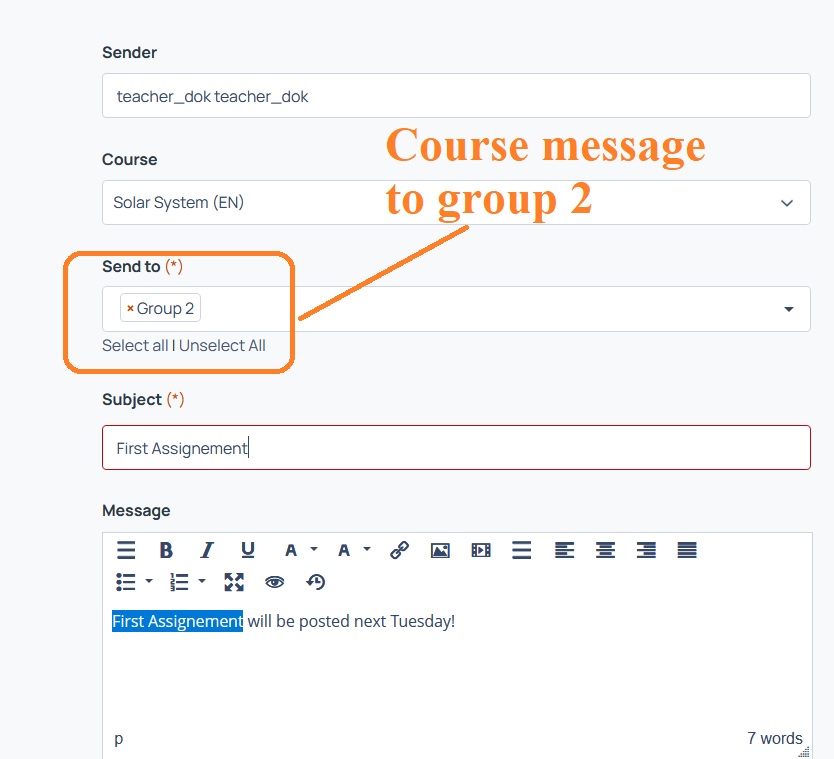Remove Group 2 from recipients
Image resolution: width=834 pixels, height=759 pixels.
pyautogui.click(x=130, y=308)
